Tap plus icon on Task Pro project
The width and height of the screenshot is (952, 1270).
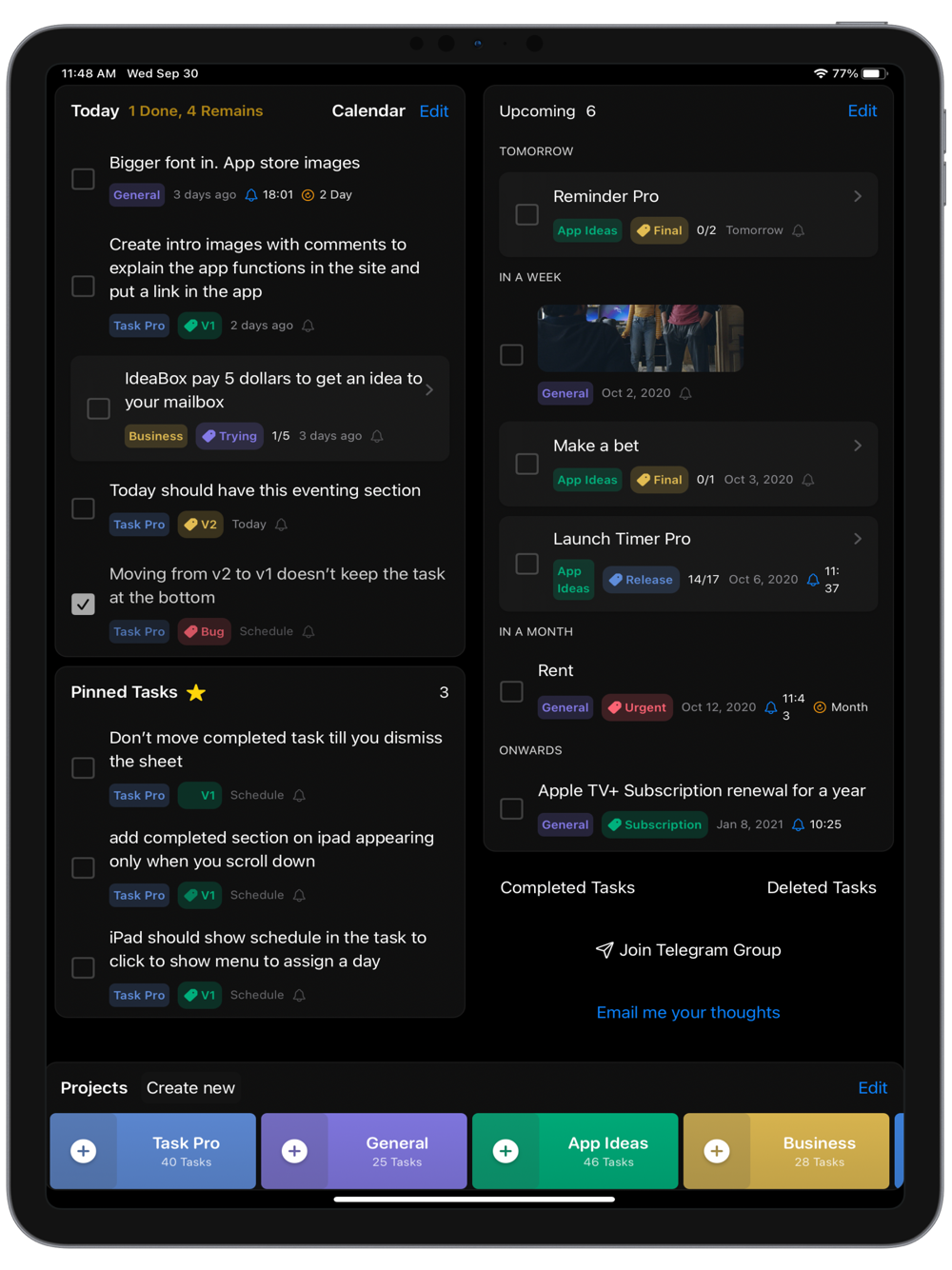(x=84, y=1151)
